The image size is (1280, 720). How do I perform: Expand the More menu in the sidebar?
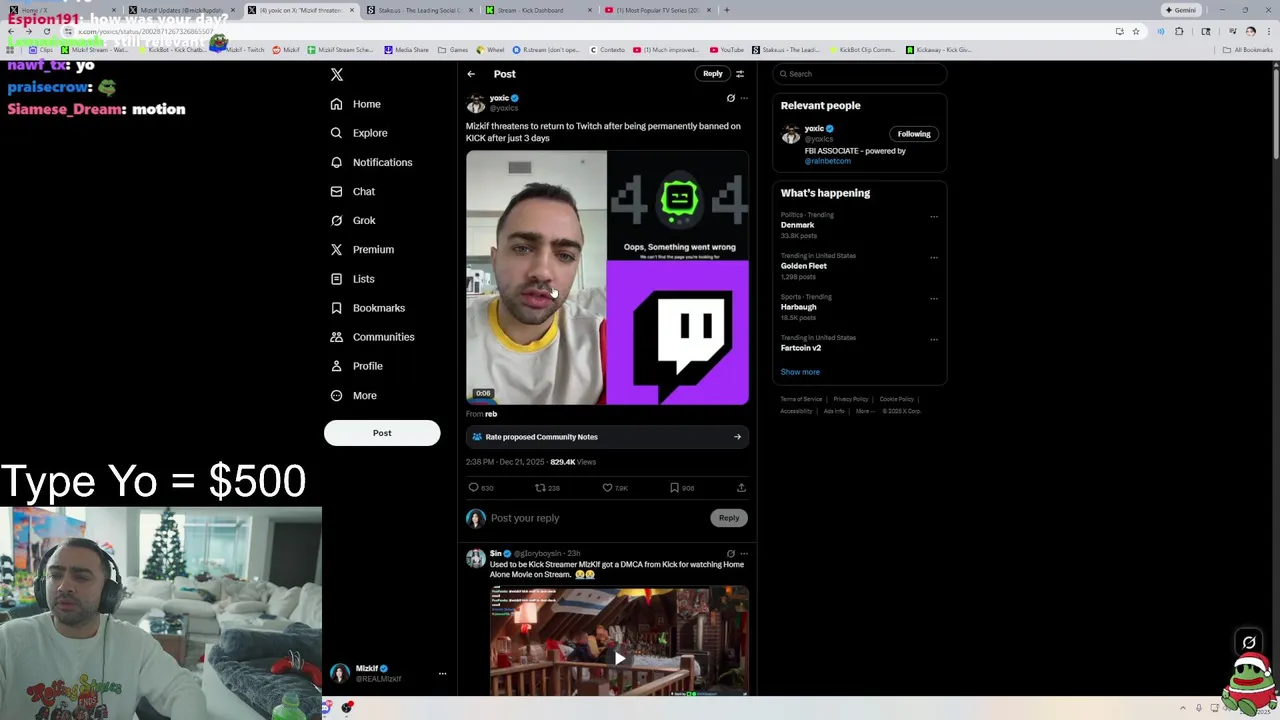click(x=353, y=395)
